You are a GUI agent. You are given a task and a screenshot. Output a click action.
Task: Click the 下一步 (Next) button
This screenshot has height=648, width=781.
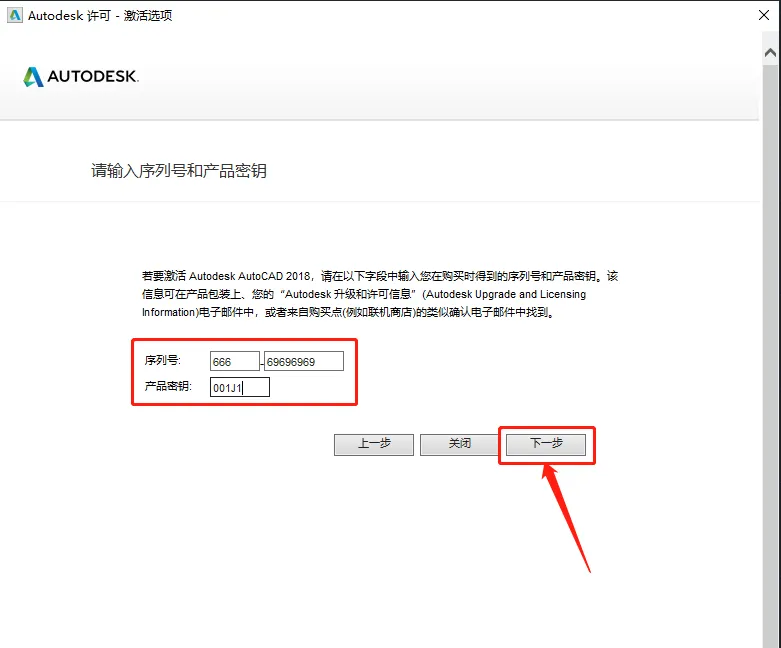[x=546, y=444]
